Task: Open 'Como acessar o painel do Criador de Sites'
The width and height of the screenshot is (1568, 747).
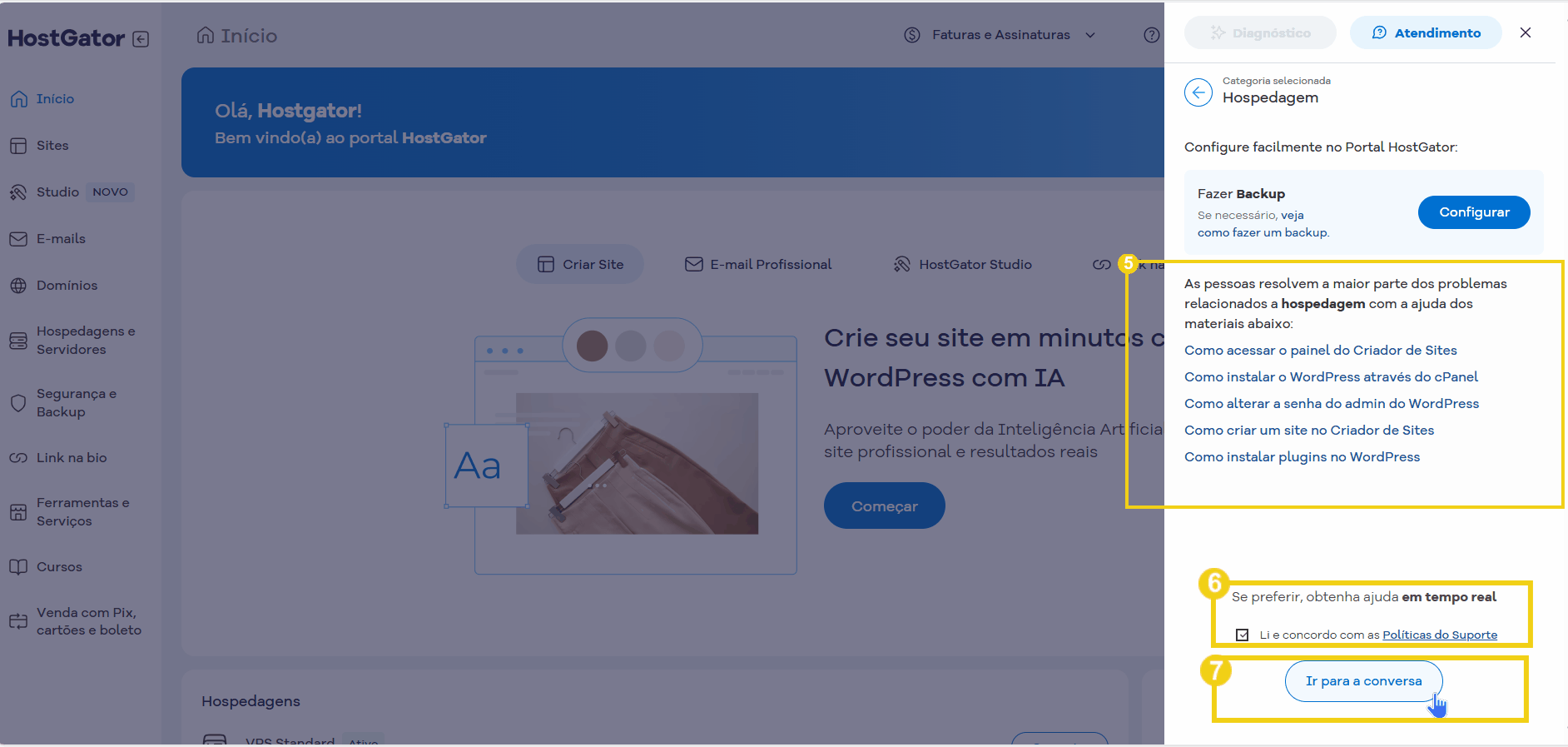Action: point(1321,351)
